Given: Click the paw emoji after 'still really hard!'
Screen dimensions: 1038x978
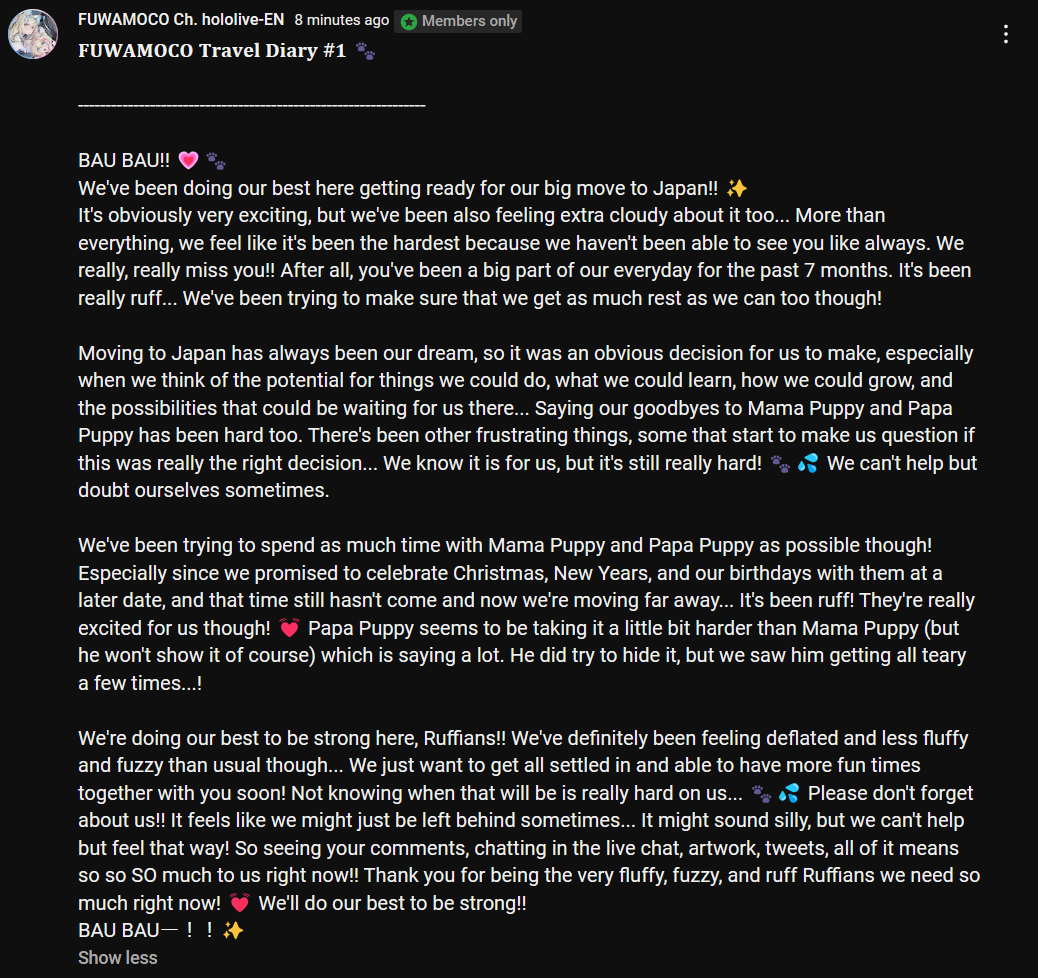Looking at the screenshot, I should click(780, 464).
